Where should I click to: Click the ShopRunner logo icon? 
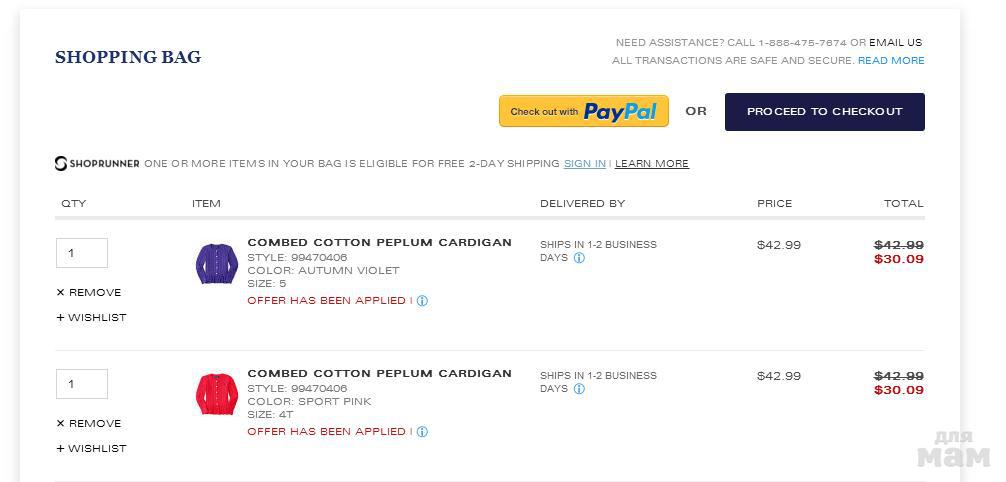pyautogui.click(x=61, y=164)
